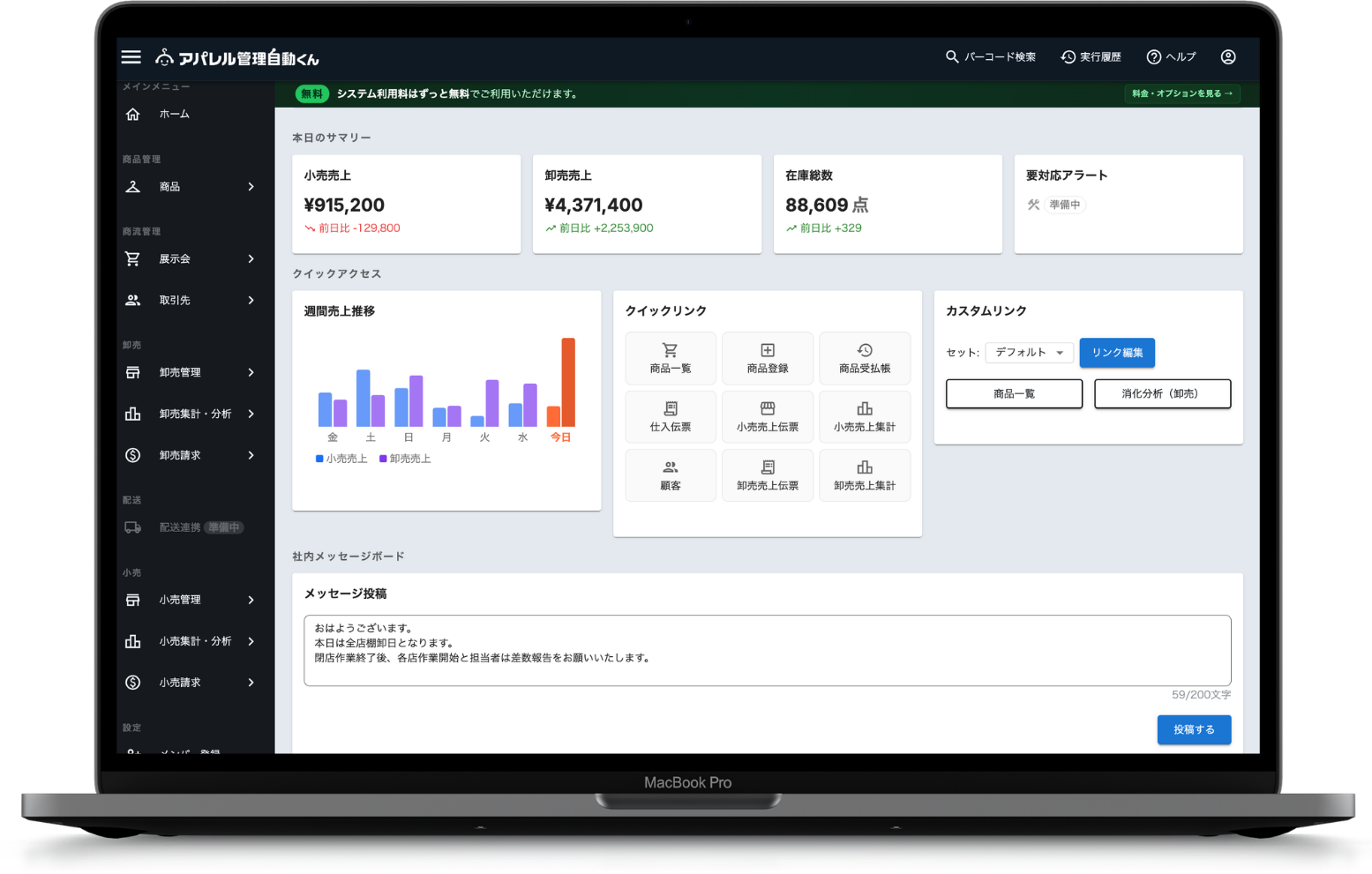
Task: Expand the 小売請求 submenu chevron
Action: pyautogui.click(x=251, y=684)
